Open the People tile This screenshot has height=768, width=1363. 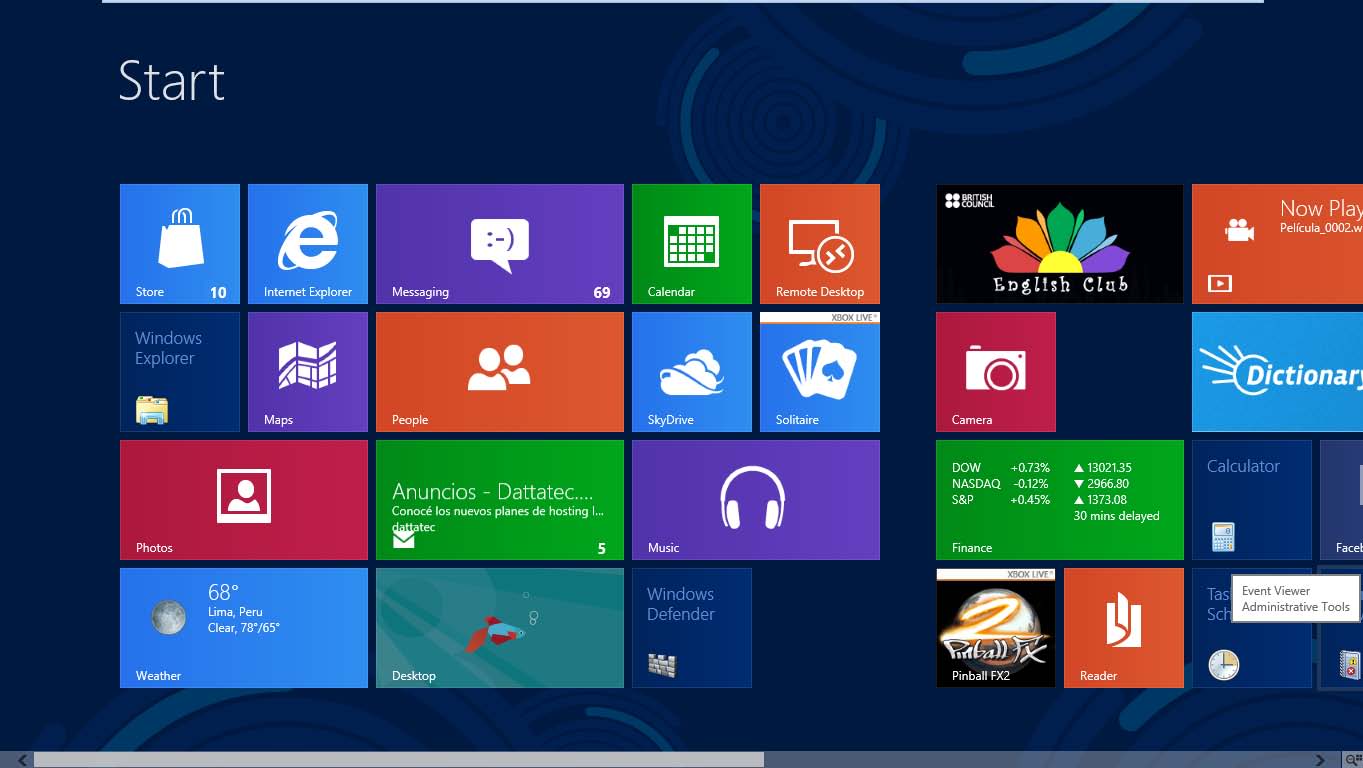pos(500,372)
